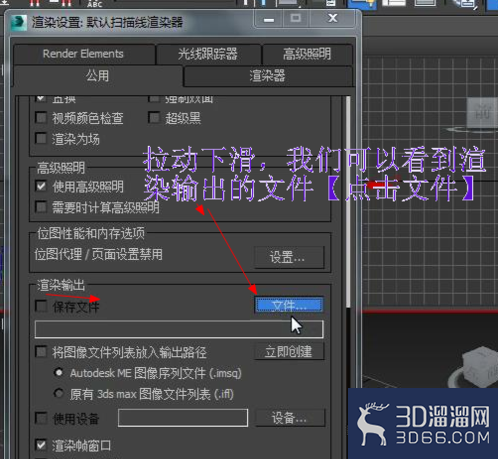Minimize the render settings dialog
This screenshot has width=498, height=459.
pos(269,19)
